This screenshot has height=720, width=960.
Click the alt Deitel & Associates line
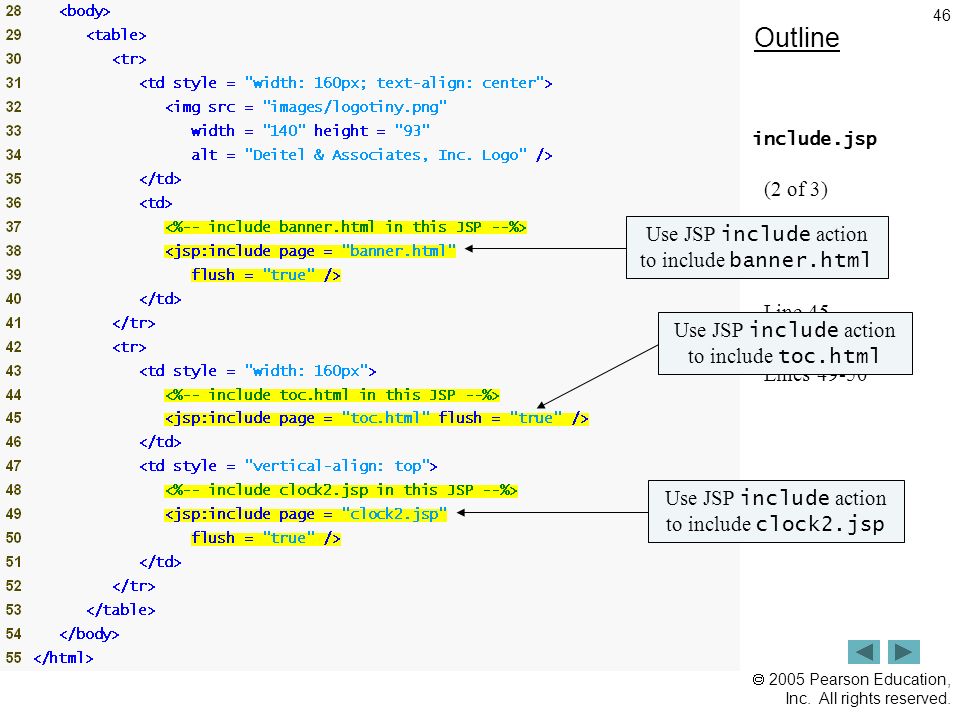pos(372,155)
